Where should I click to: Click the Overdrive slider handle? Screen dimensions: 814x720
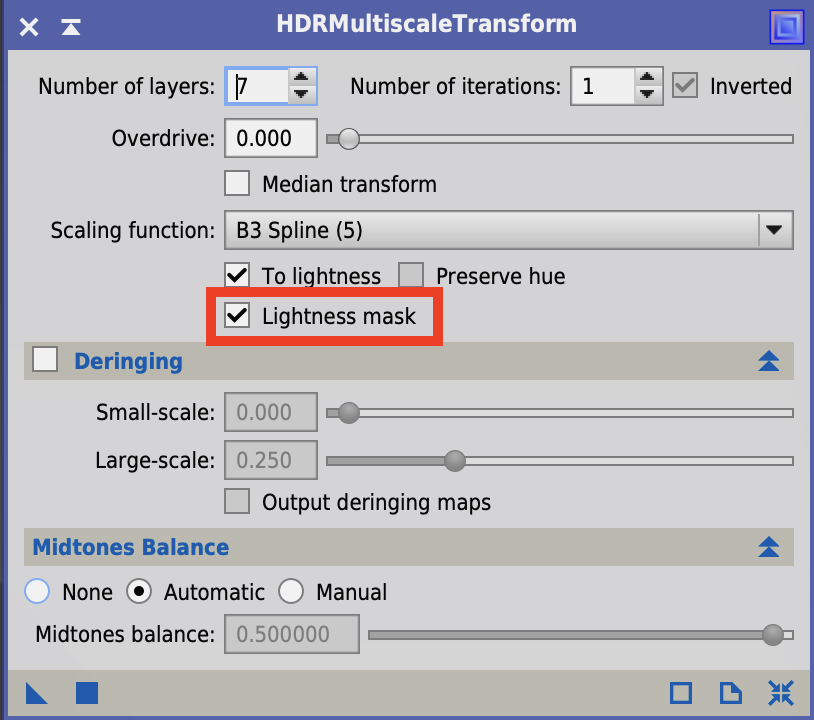click(349, 139)
